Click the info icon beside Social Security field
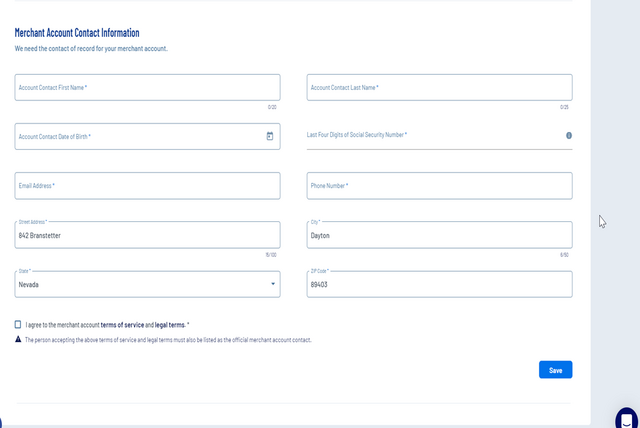Screen dimensions: 640x428 click(x=568, y=135)
